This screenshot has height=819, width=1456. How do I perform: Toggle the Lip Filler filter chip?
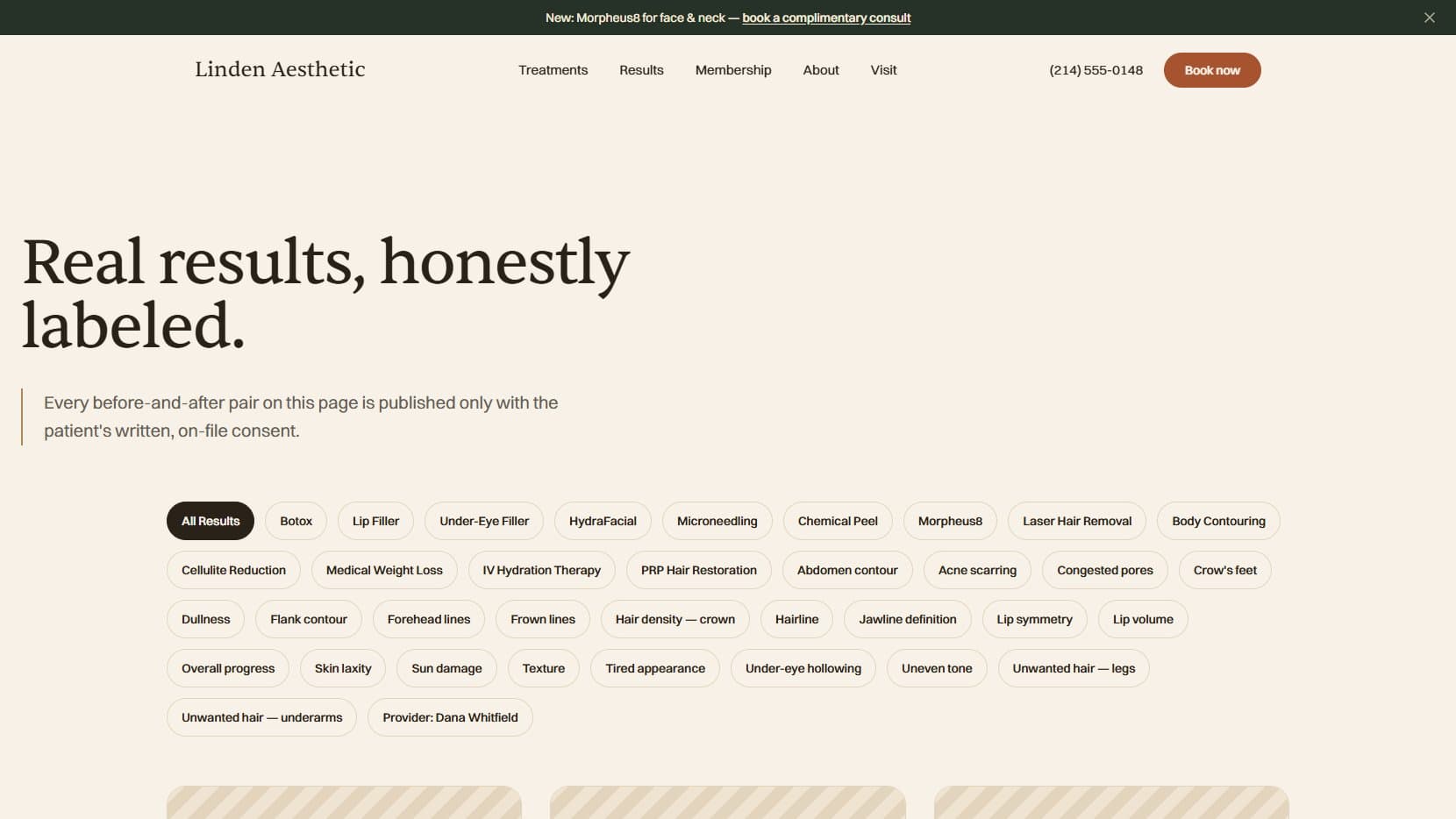(x=375, y=521)
